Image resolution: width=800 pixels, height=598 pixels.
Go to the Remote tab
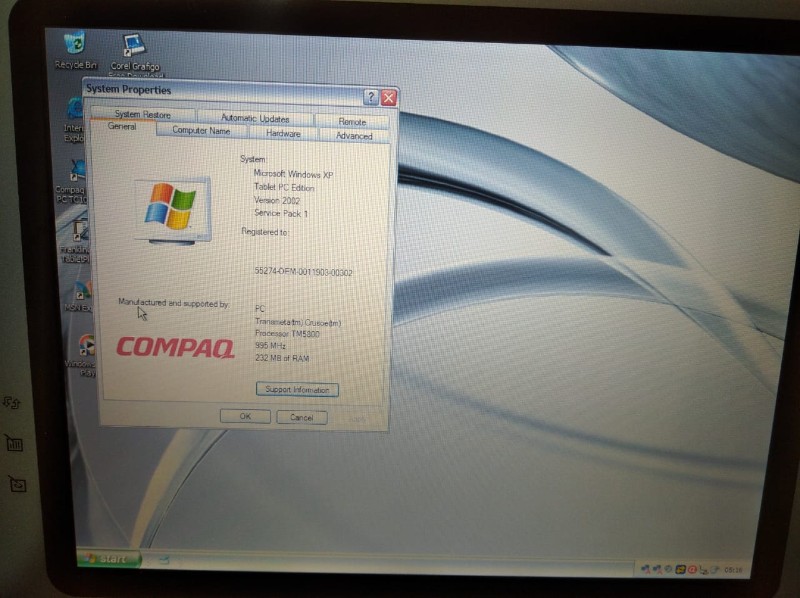352,121
